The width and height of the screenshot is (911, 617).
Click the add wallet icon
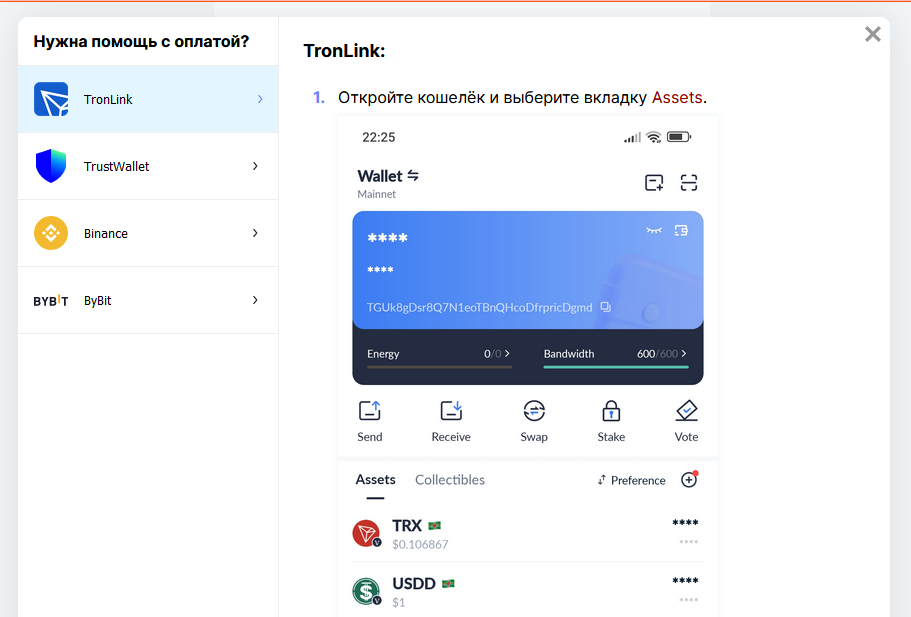point(654,183)
